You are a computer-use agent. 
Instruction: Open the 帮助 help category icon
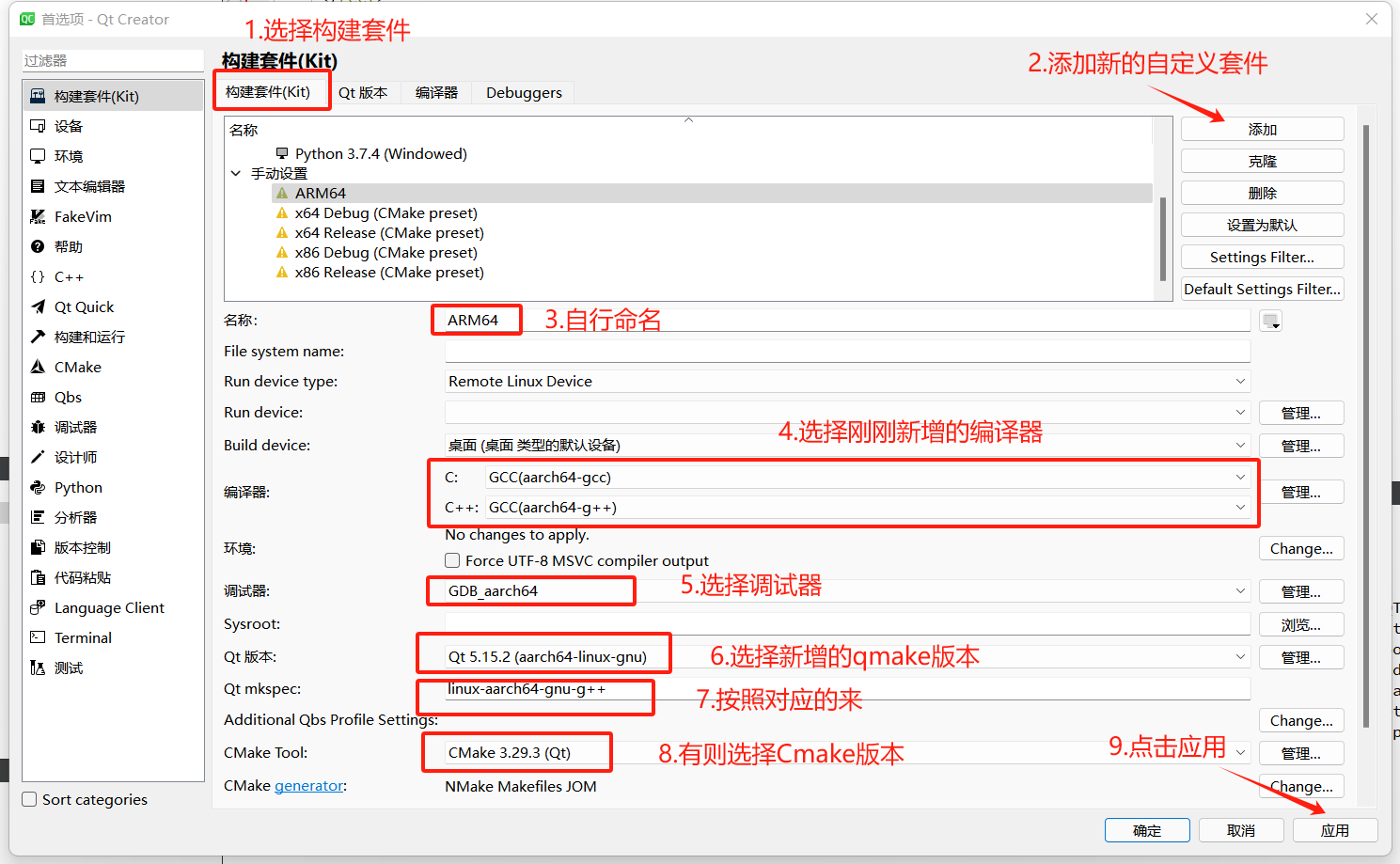(38, 246)
